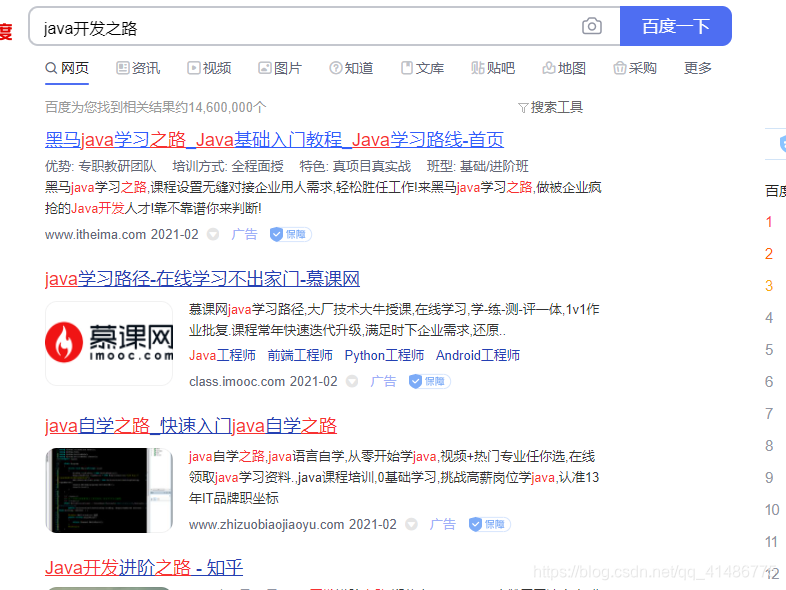
Task: Open the Java工程师 sublink
Action: coord(222,355)
